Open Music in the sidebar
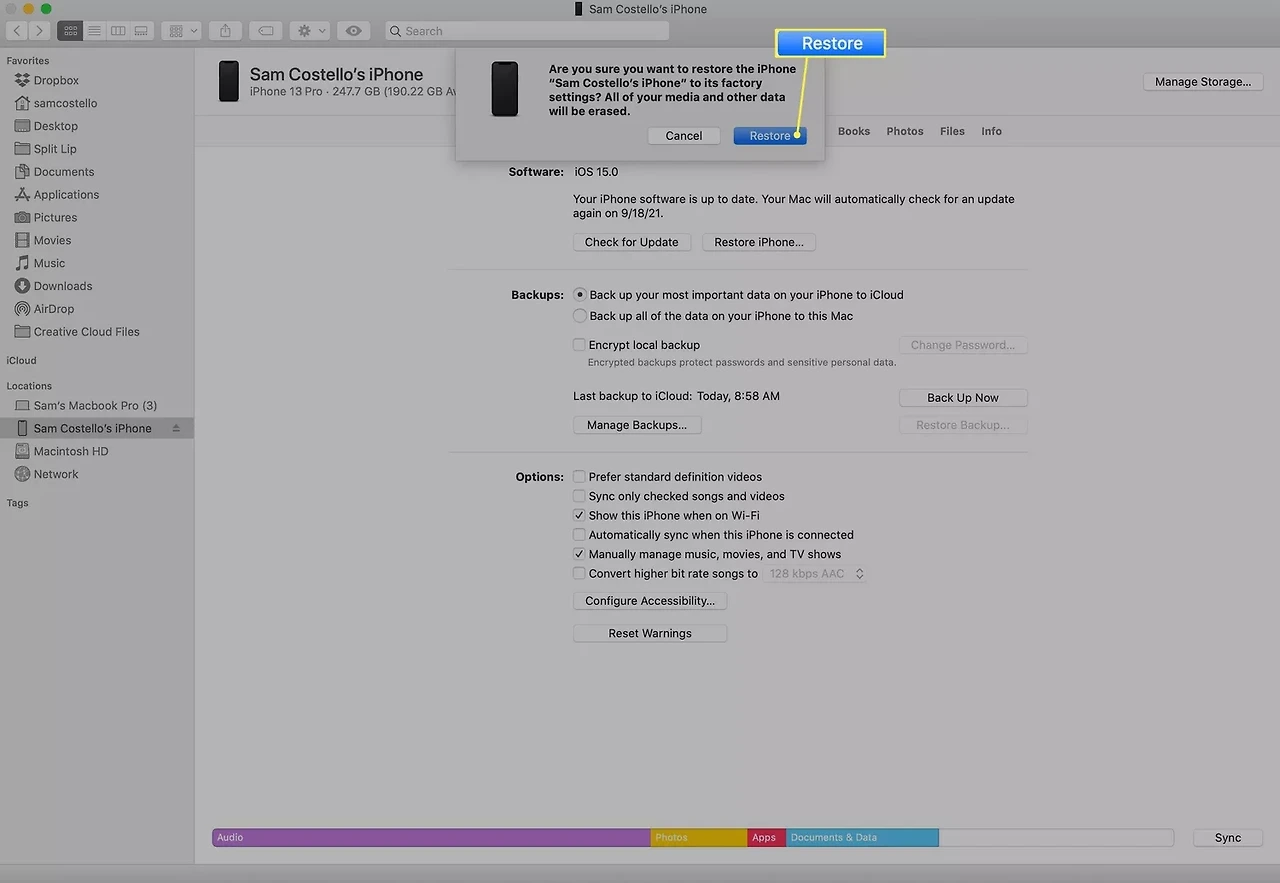This screenshot has width=1280, height=883. (49, 263)
